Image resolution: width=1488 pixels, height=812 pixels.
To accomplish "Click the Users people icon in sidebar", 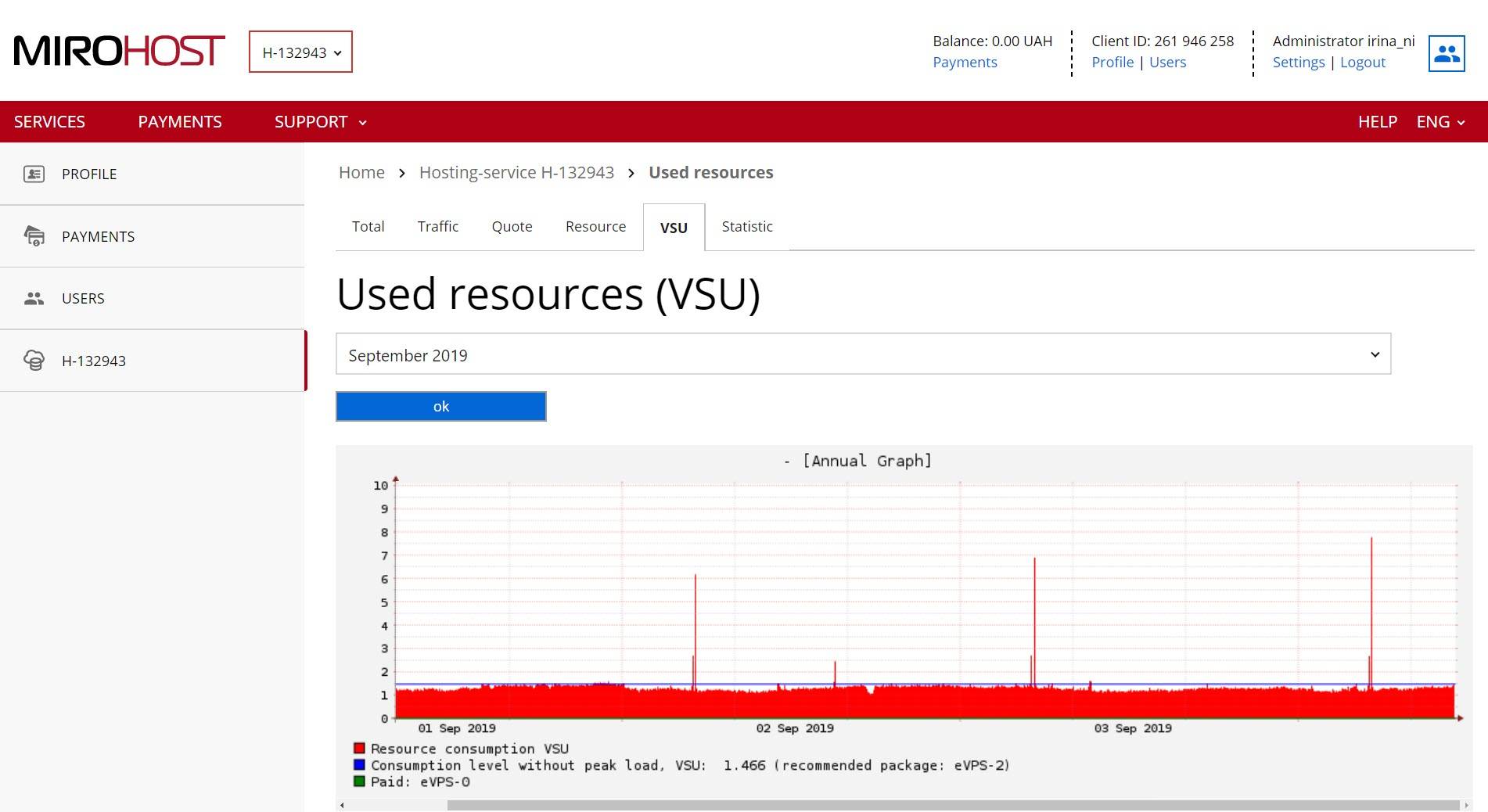I will point(34,298).
